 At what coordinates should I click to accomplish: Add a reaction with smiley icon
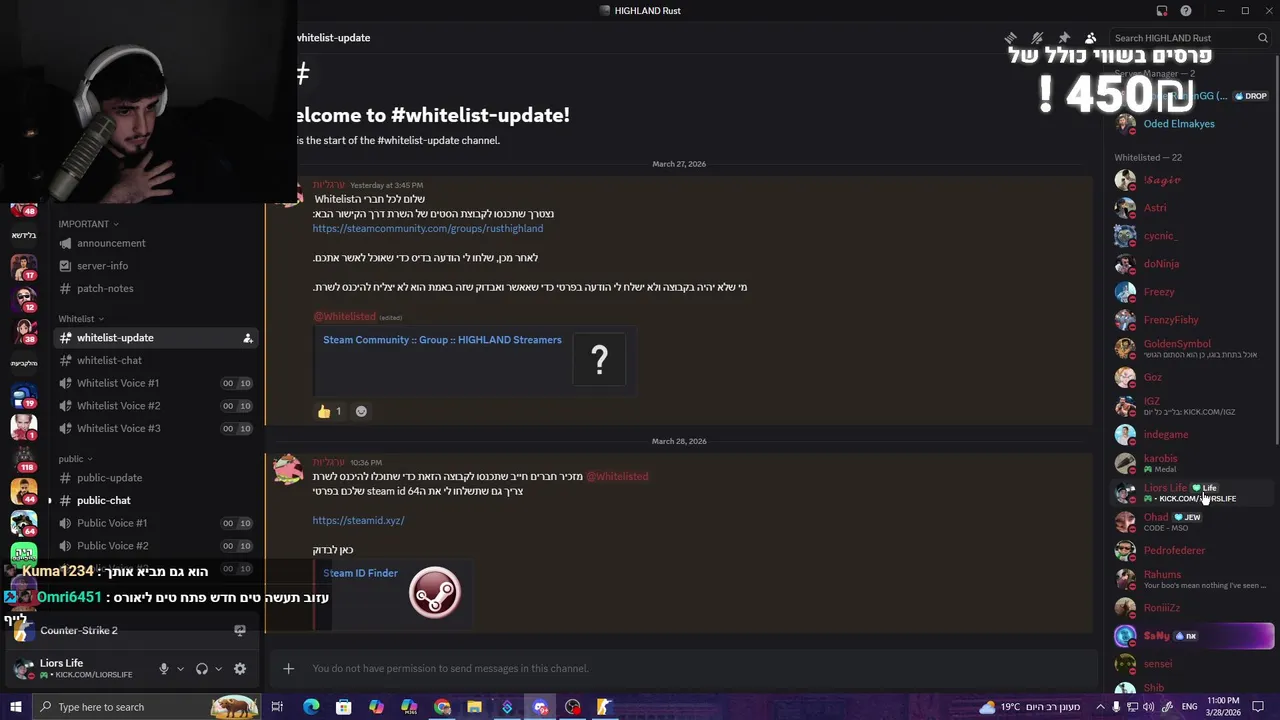coord(361,411)
